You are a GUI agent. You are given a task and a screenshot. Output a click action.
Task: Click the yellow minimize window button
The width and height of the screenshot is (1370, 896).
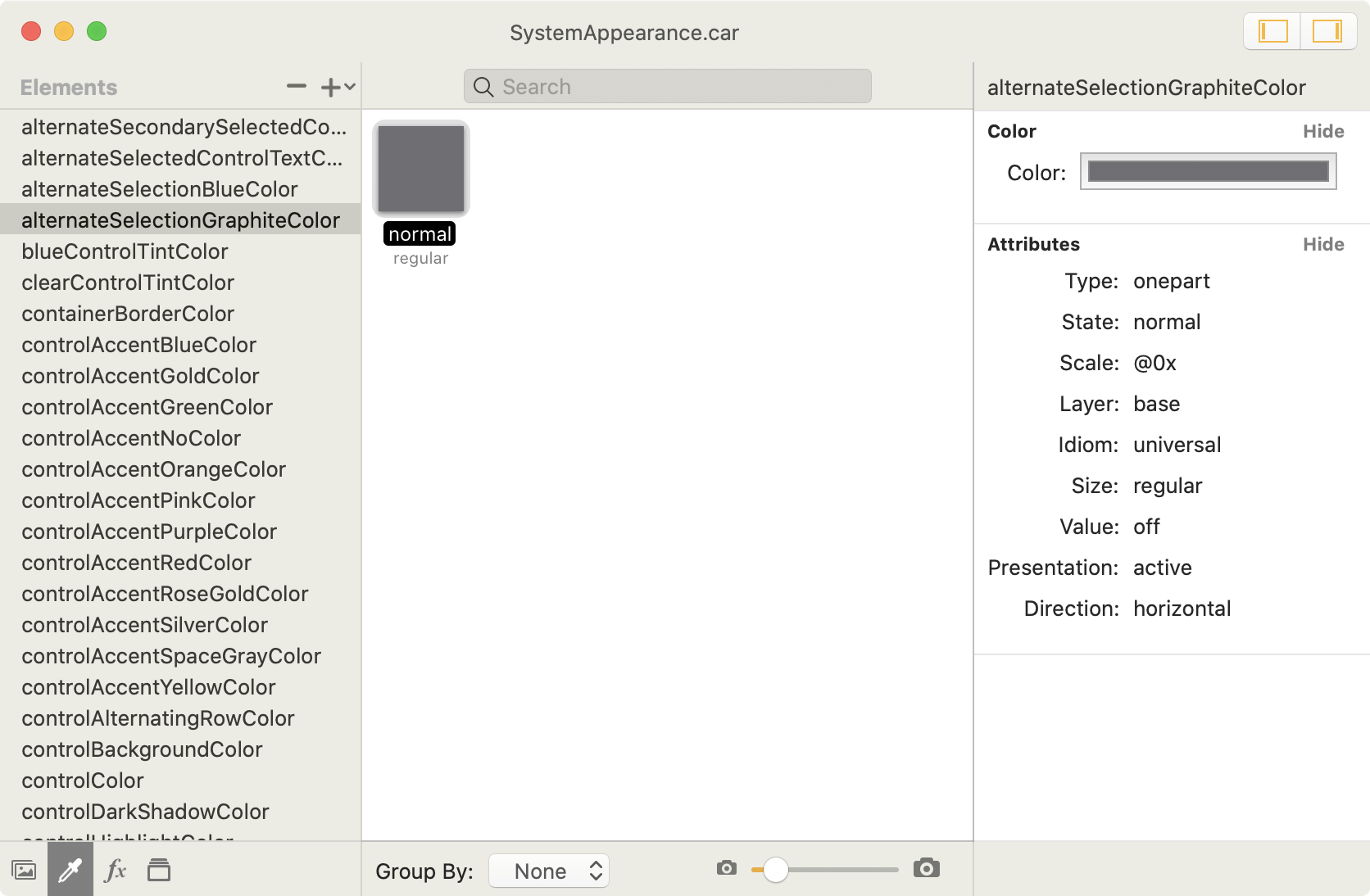pos(64,31)
